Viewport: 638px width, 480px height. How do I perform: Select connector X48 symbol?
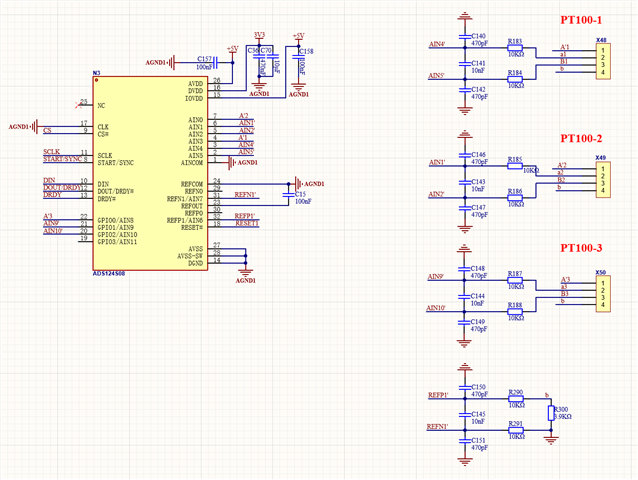point(603,61)
